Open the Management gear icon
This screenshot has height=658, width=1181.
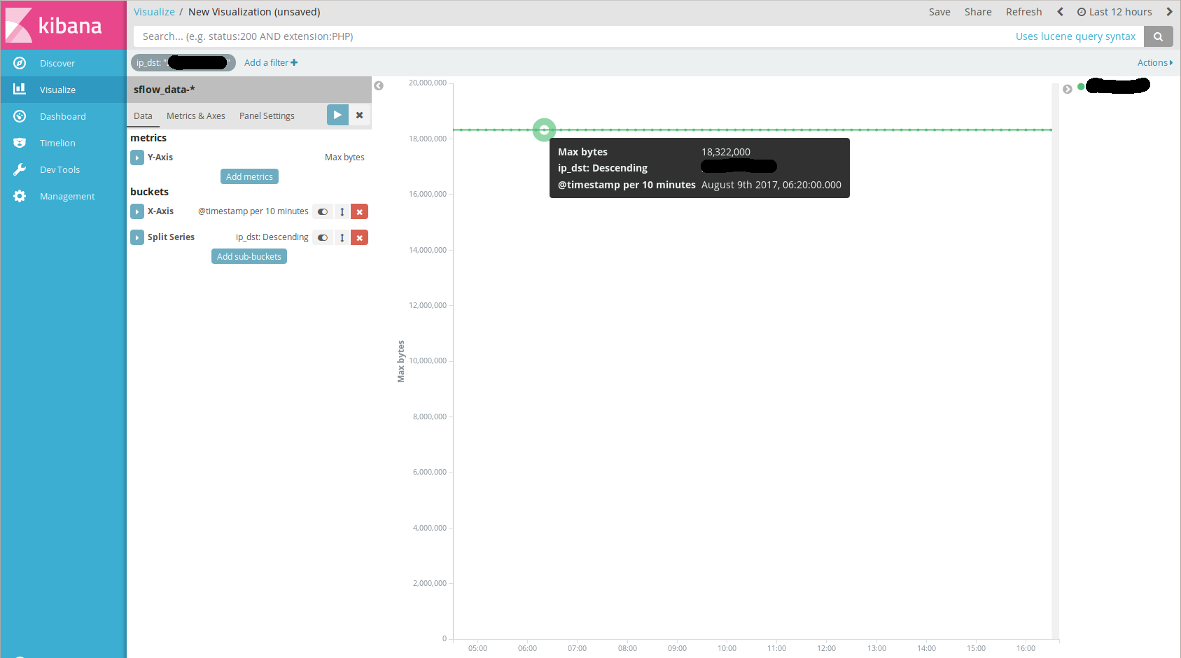pos(20,196)
